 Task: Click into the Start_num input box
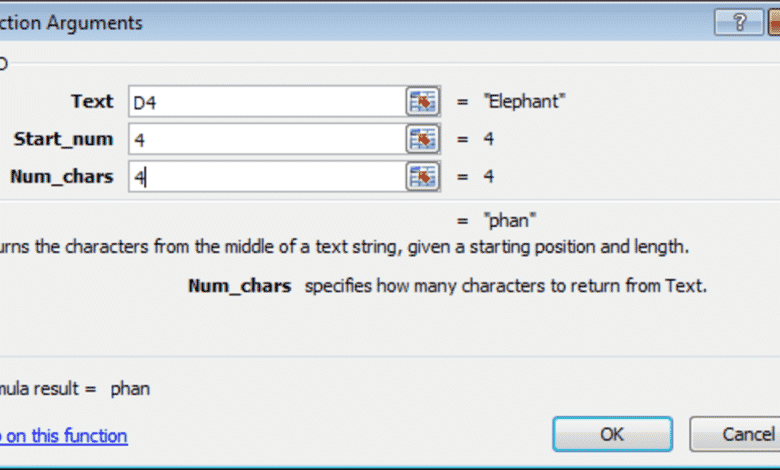pos(265,139)
